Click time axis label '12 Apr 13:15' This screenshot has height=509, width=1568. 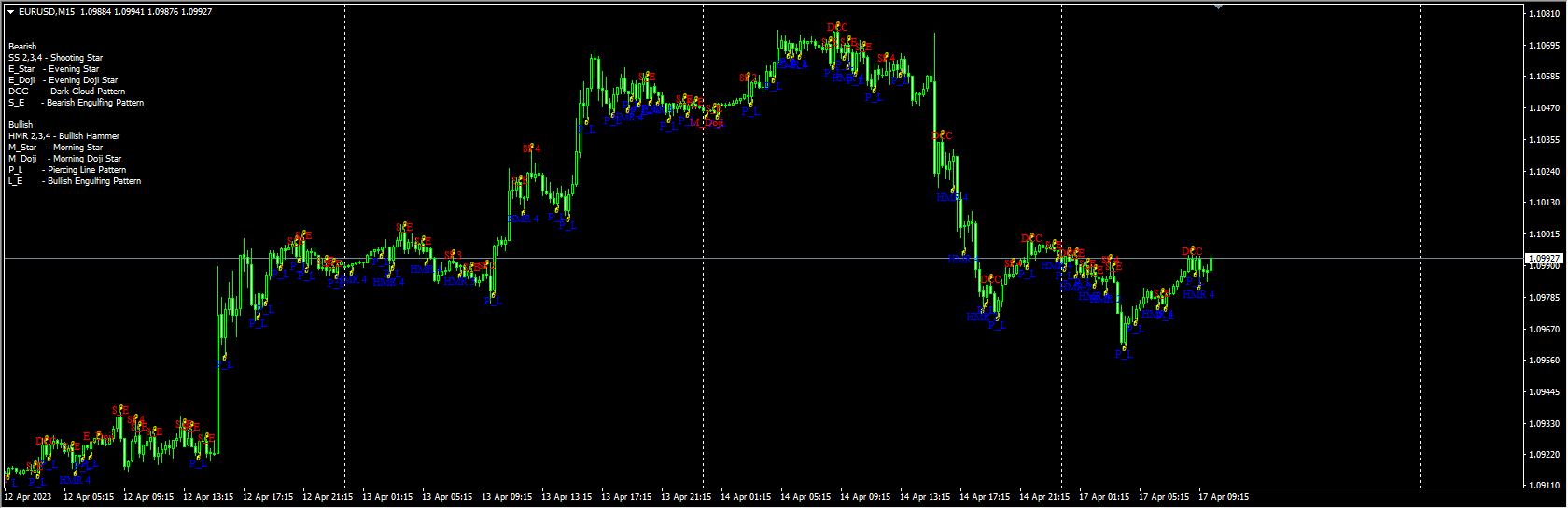click(208, 497)
